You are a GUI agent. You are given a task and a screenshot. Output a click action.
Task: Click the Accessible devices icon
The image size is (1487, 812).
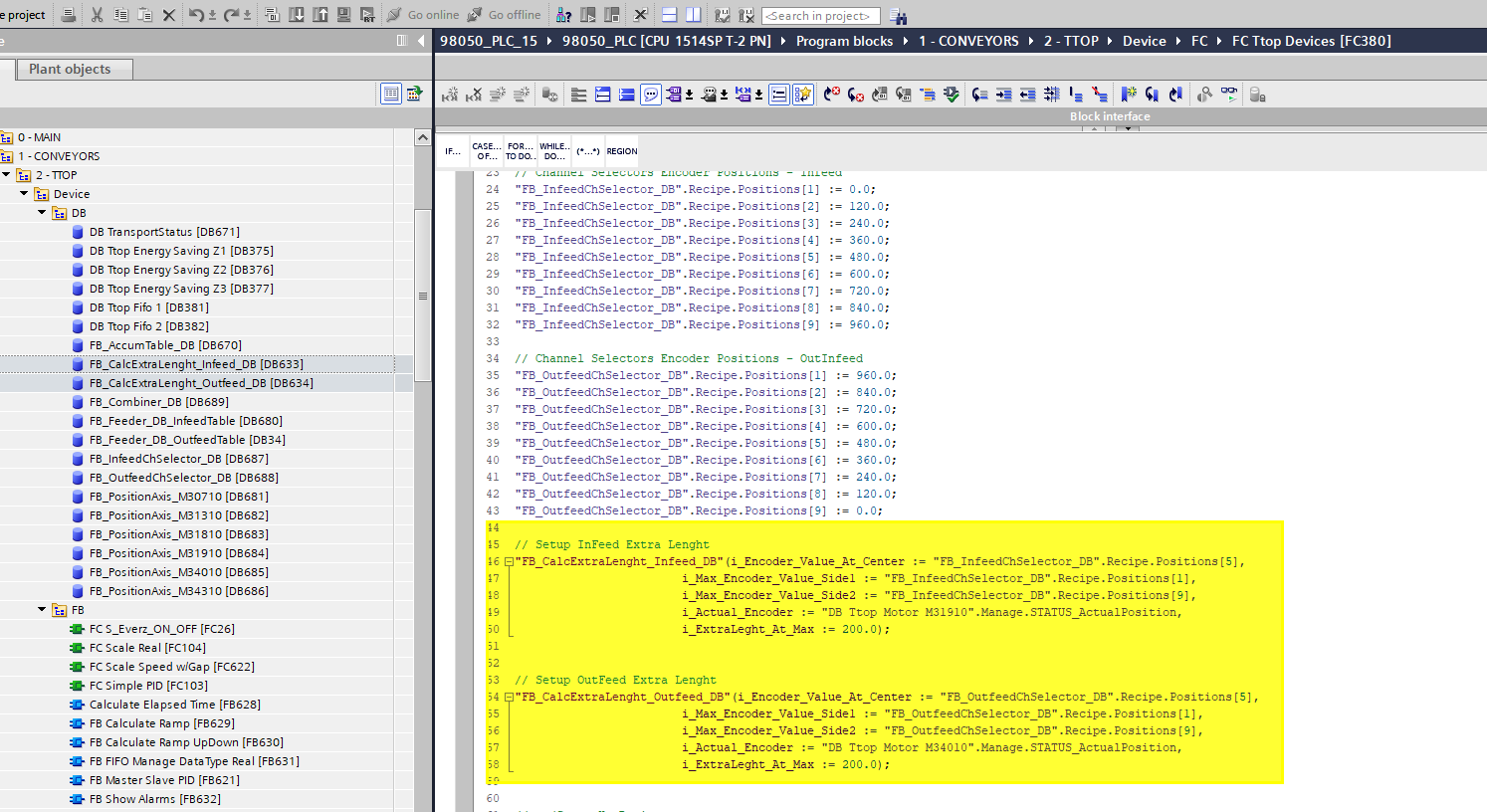(564, 15)
